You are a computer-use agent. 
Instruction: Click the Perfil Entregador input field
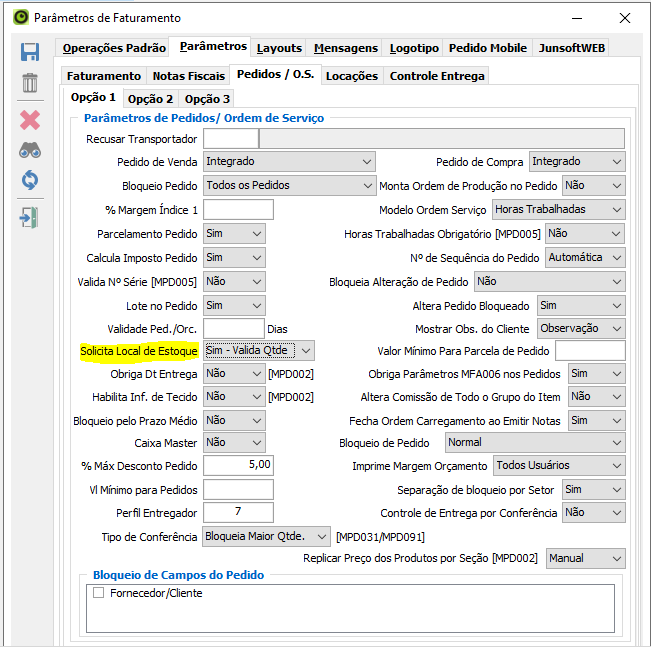click(238, 513)
